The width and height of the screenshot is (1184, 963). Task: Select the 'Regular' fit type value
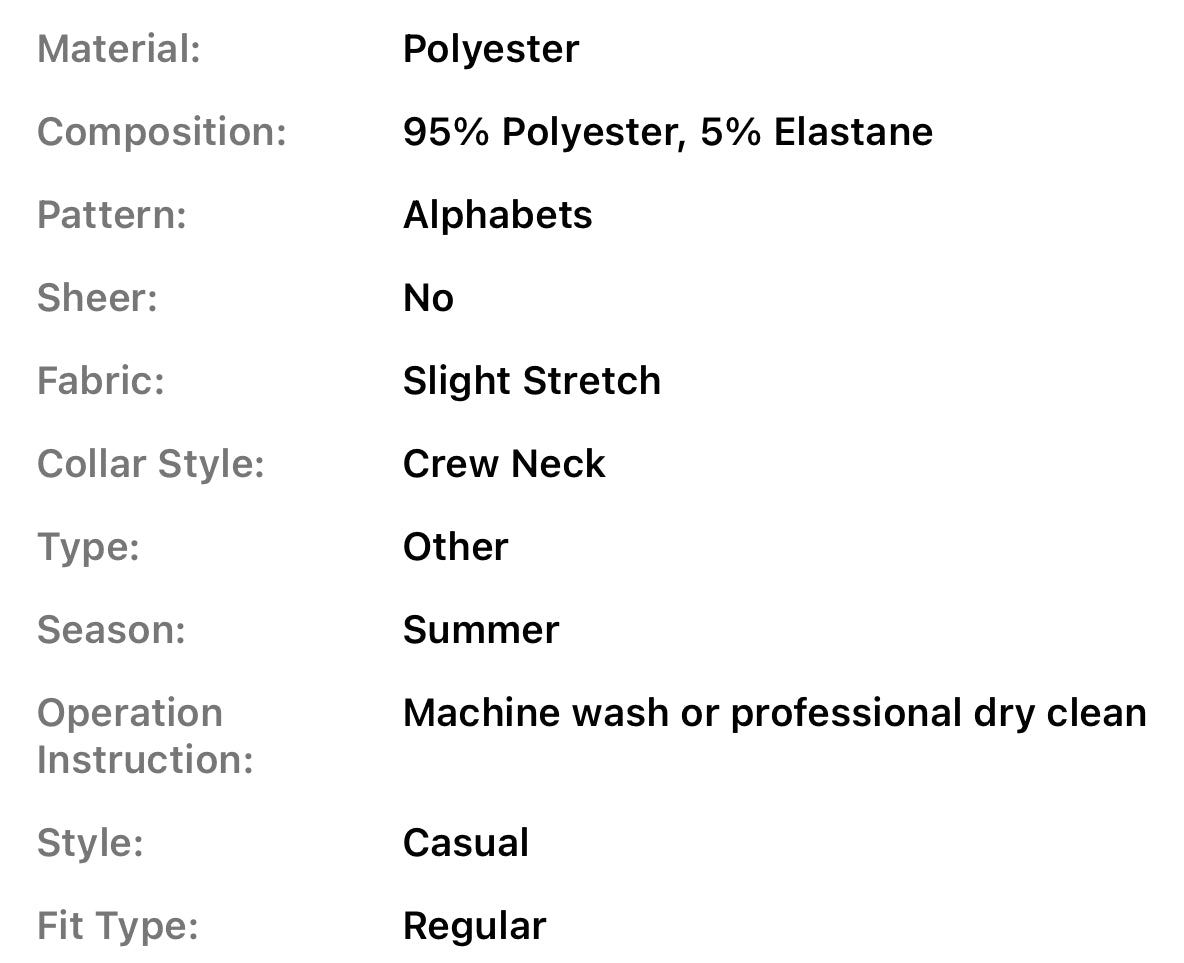(474, 926)
